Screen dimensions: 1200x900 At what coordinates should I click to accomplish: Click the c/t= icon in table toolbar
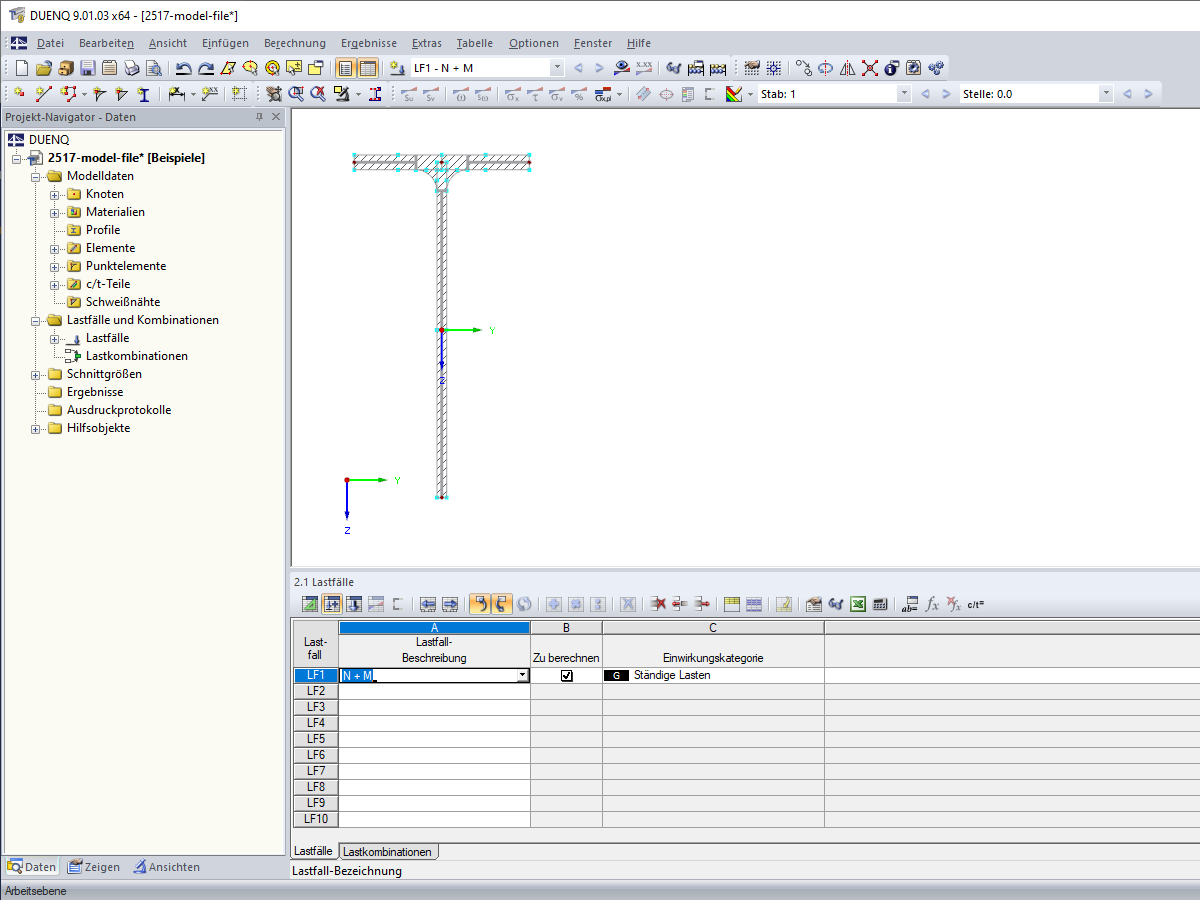tap(975, 604)
